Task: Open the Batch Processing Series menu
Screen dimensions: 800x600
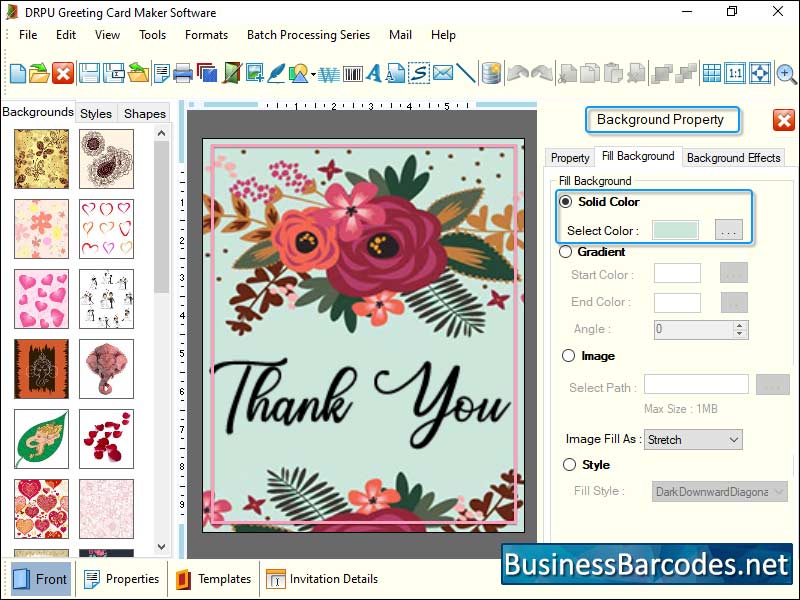Action: click(308, 35)
